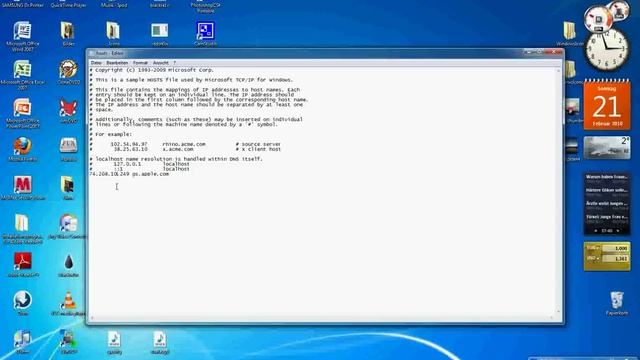Open the Microsoft Office PowerPoint 2007 shortcut
The height and width of the screenshot is (360, 640).
pyautogui.click(x=22, y=113)
